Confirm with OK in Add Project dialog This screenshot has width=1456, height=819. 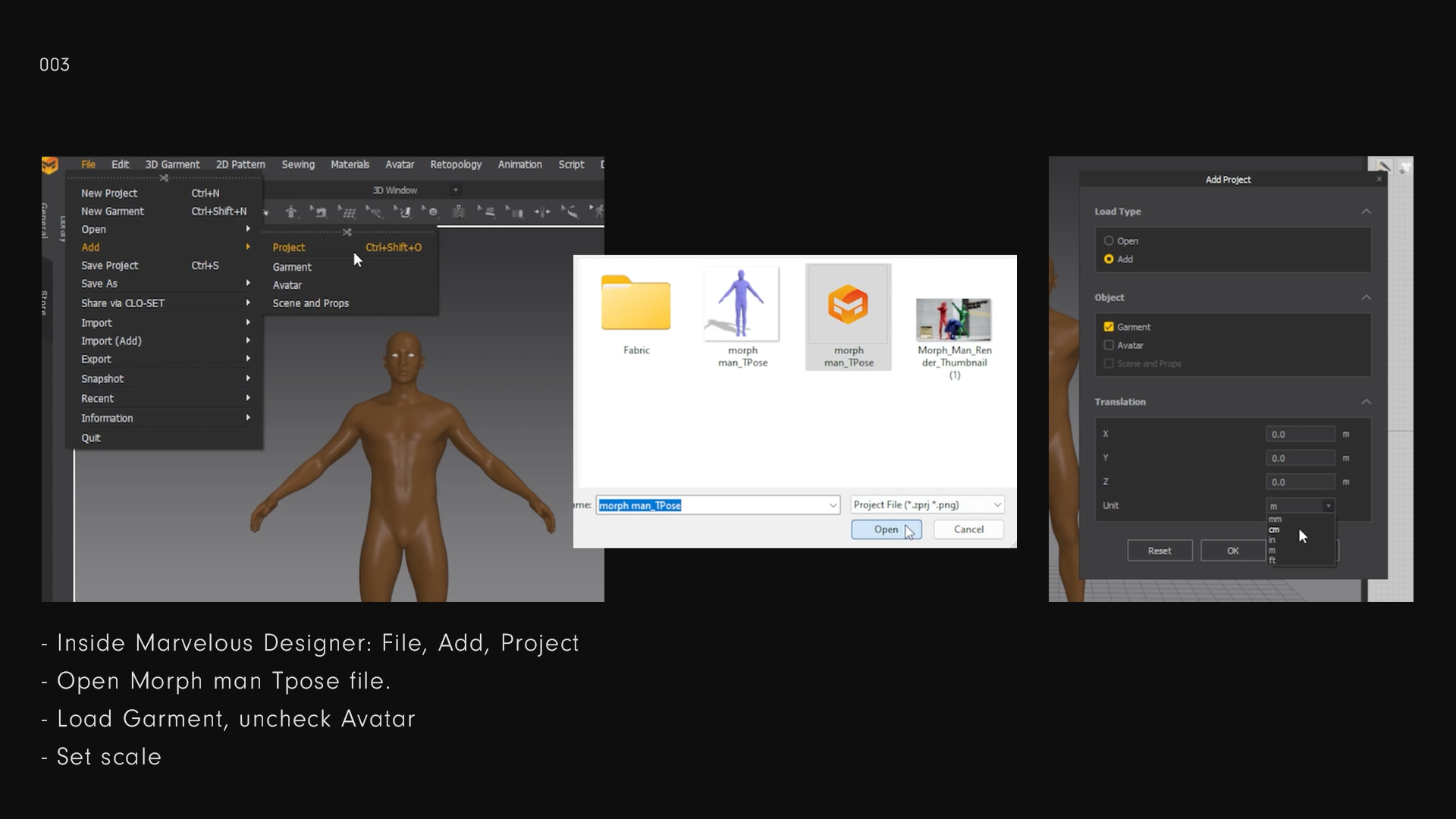(x=1233, y=551)
